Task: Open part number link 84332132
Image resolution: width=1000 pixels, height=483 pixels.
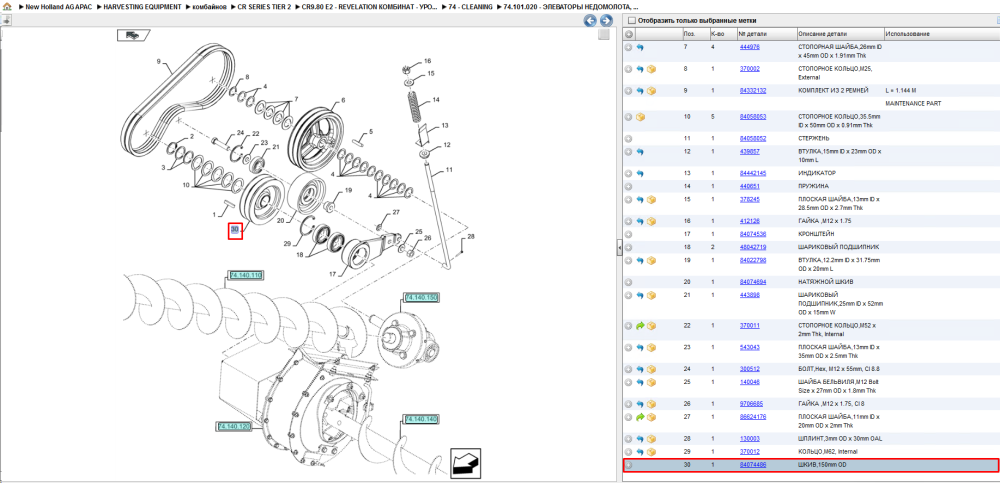Action: pos(753,91)
